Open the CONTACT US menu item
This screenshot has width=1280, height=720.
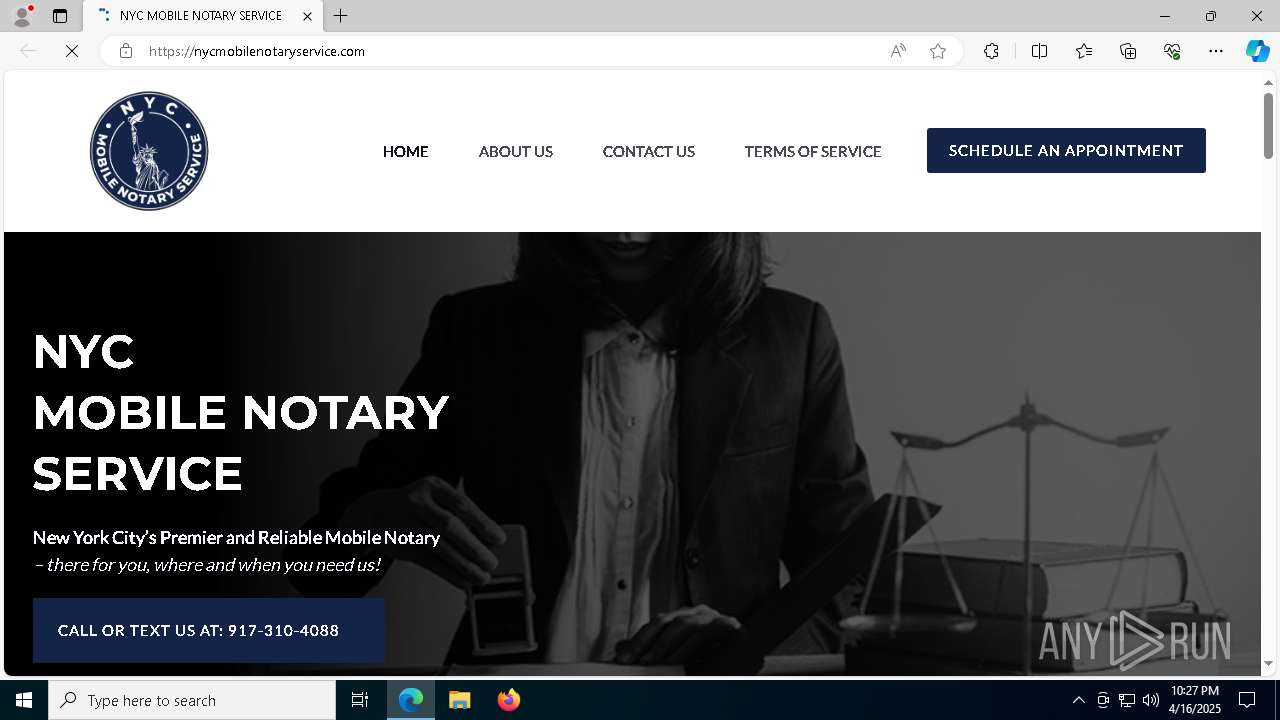(x=649, y=151)
